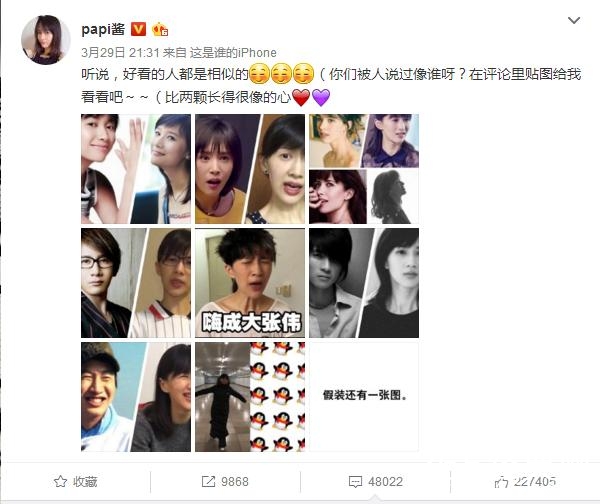
Task: Click the papi酱 username link
Action: tap(103, 29)
